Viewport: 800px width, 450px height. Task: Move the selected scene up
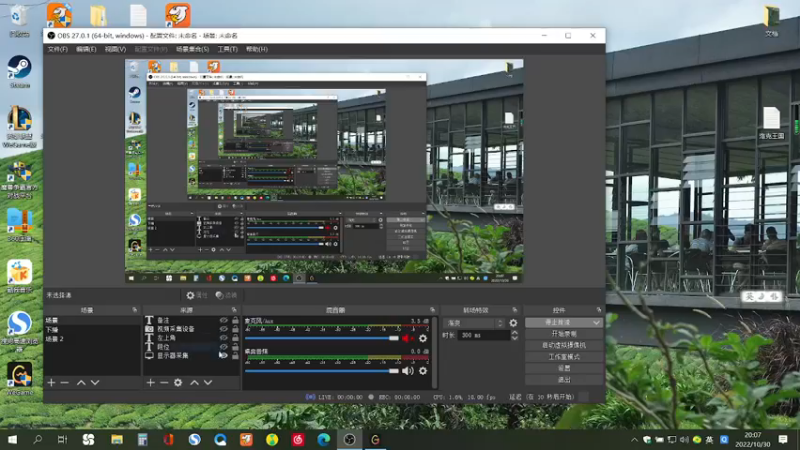click(81, 382)
